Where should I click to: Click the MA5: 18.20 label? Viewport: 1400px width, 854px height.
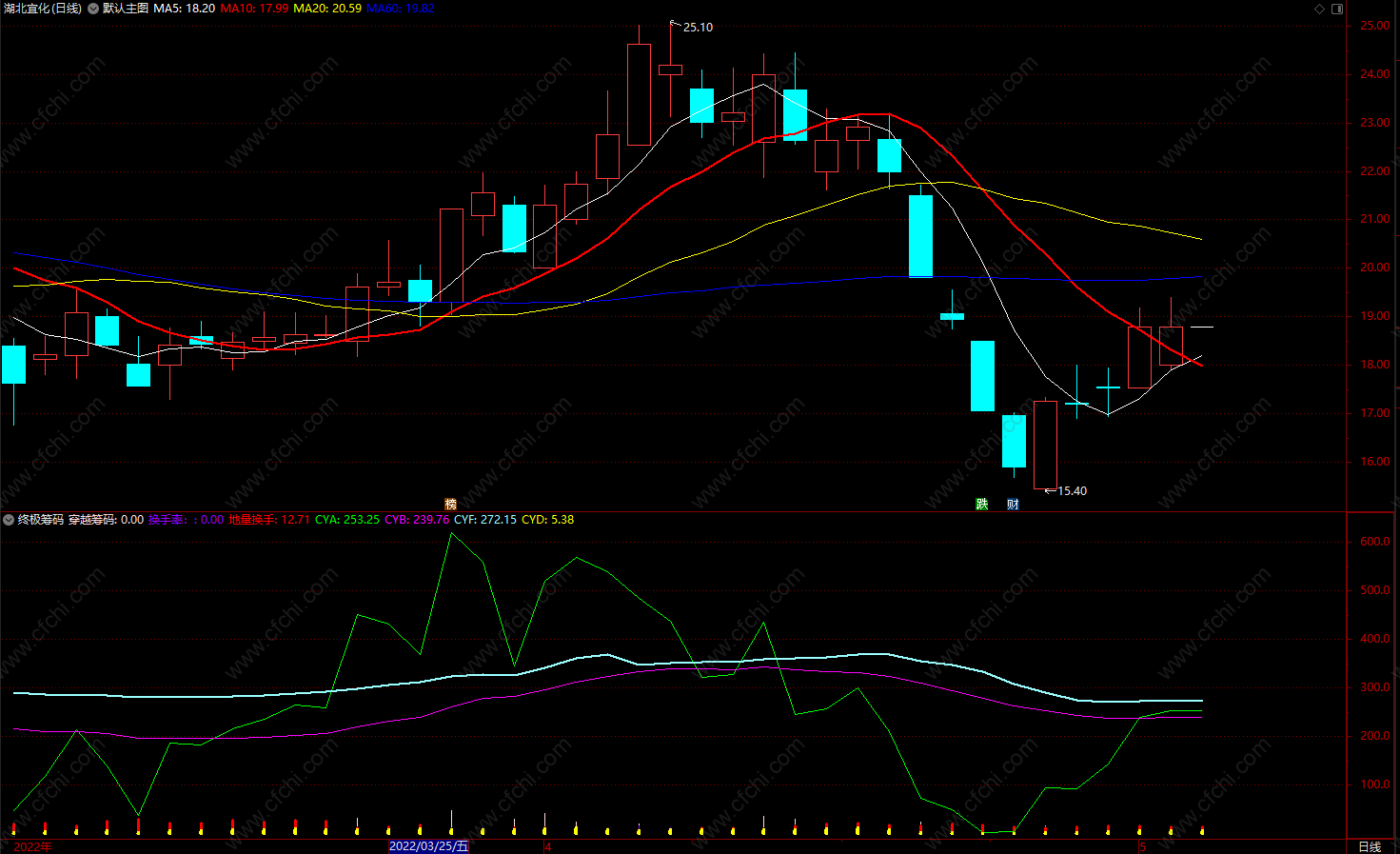coord(185,9)
